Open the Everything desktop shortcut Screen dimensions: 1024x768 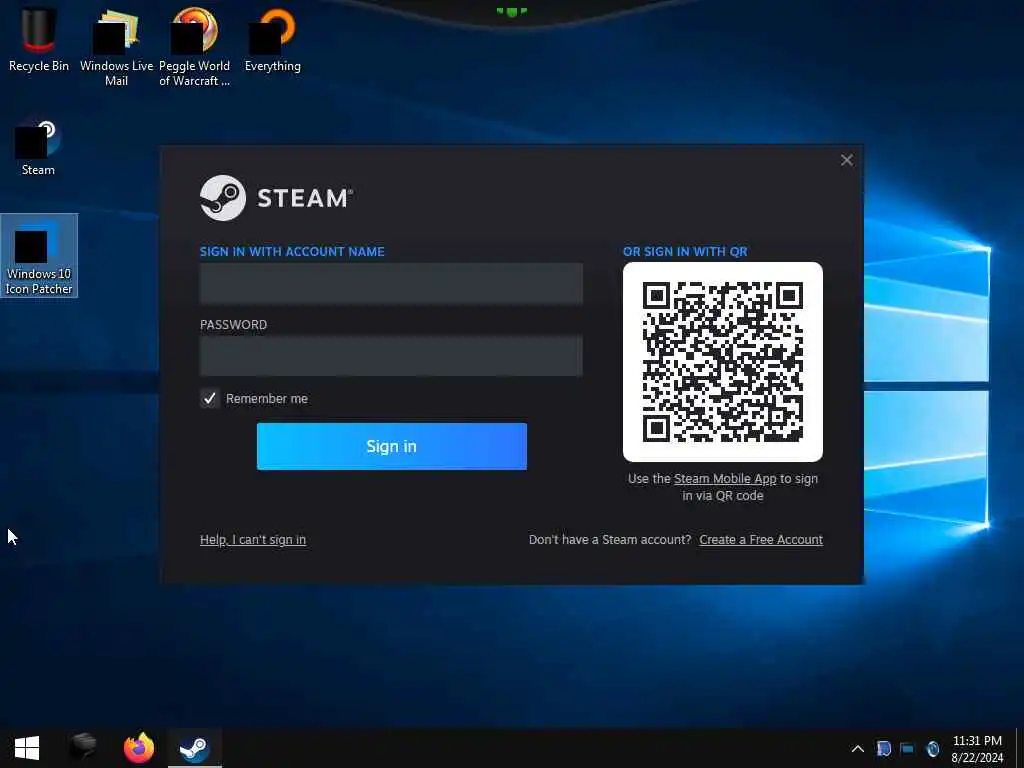tap(272, 40)
